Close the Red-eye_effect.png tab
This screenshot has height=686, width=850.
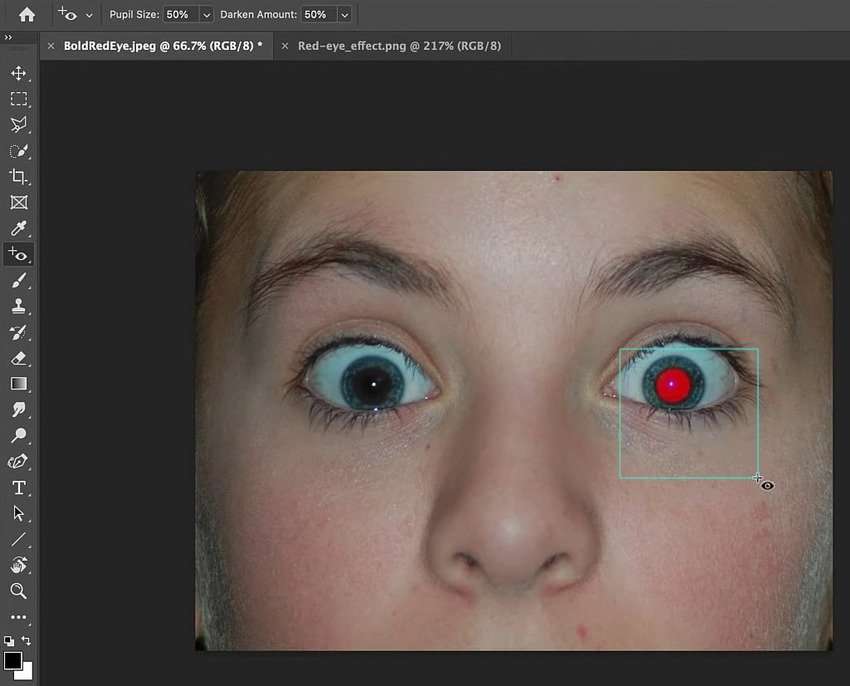click(x=285, y=46)
